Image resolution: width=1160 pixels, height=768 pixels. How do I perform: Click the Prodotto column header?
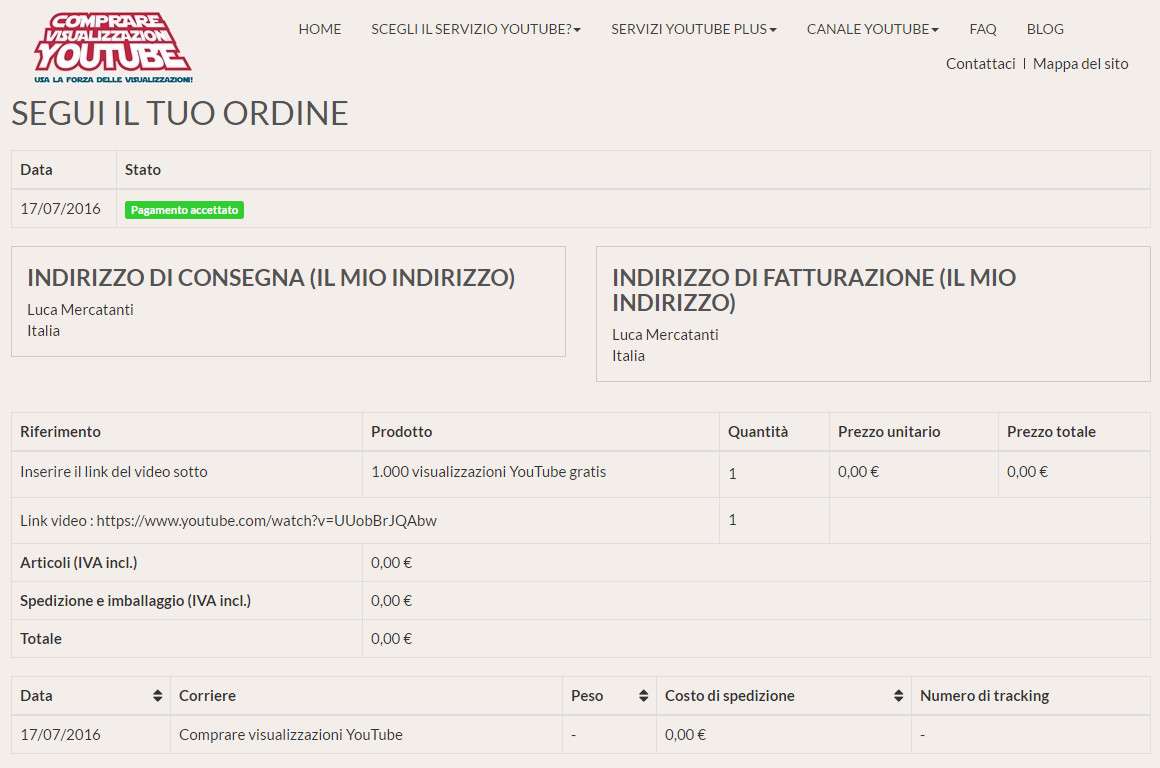(401, 431)
